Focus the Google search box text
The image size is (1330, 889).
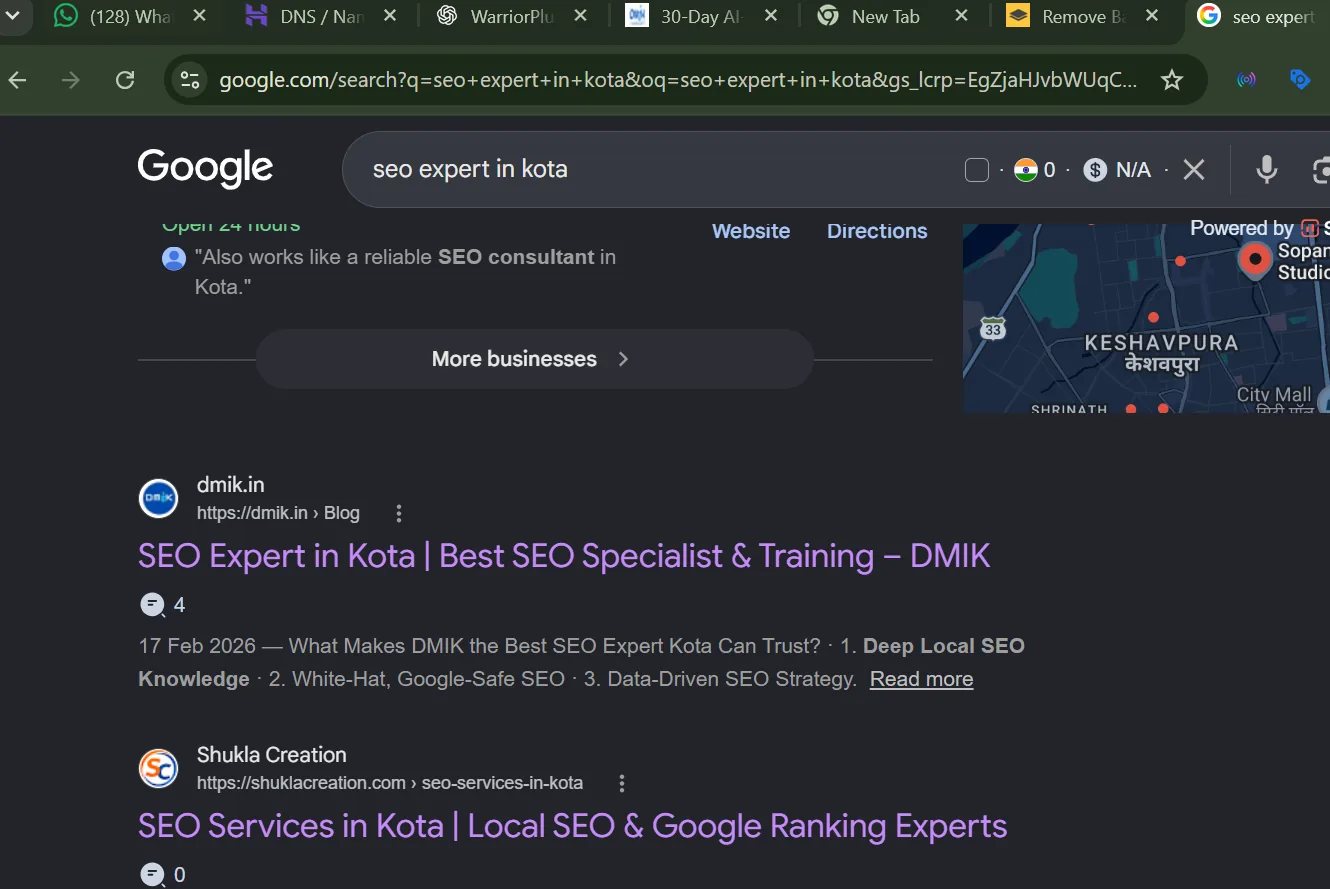point(470,170)
